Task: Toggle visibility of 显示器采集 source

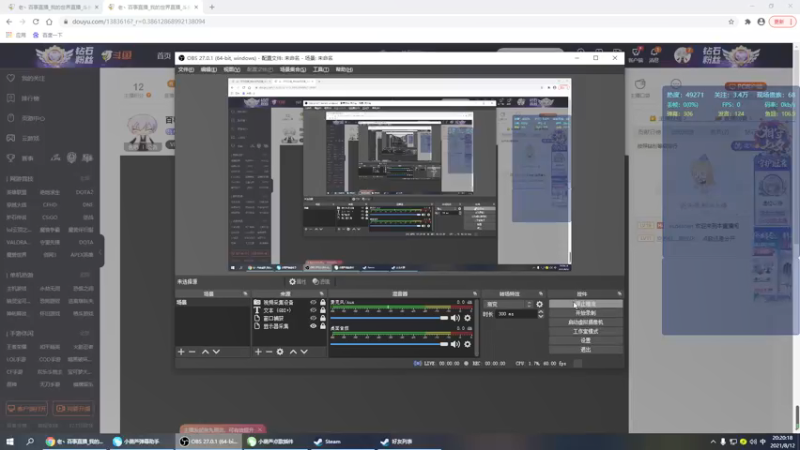Action: 313,326
